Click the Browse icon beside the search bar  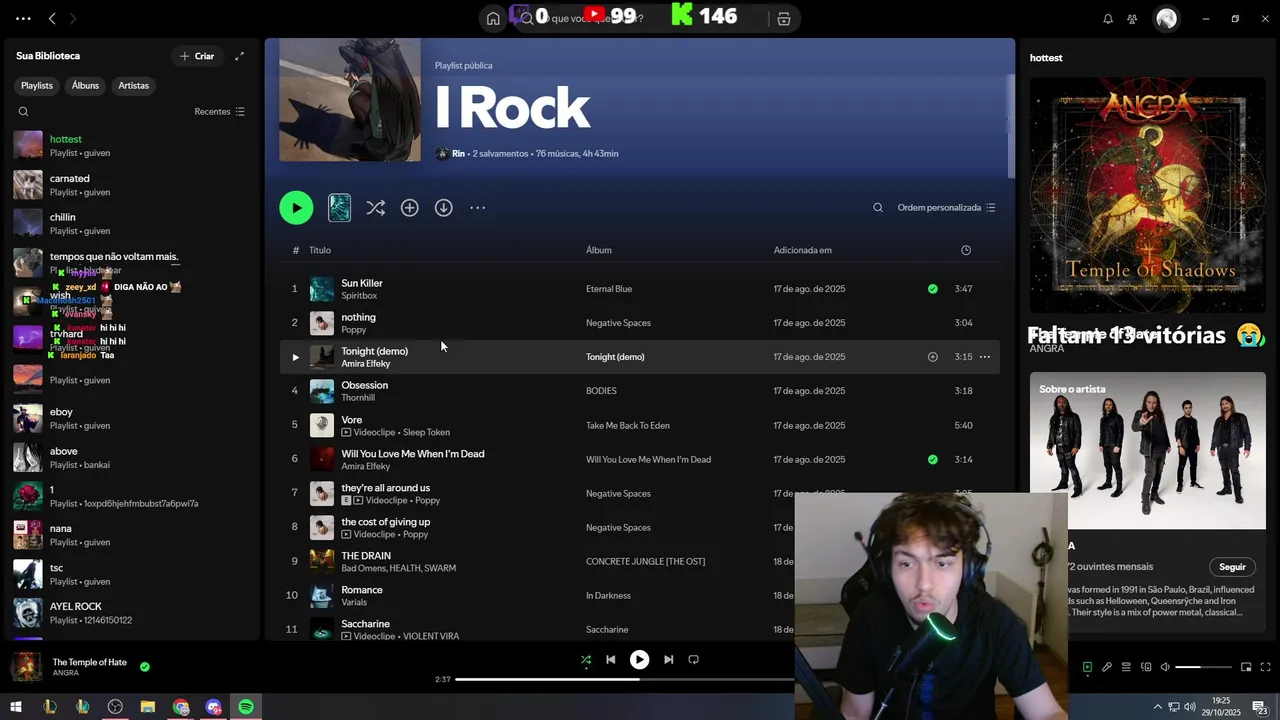click(784, 18)
